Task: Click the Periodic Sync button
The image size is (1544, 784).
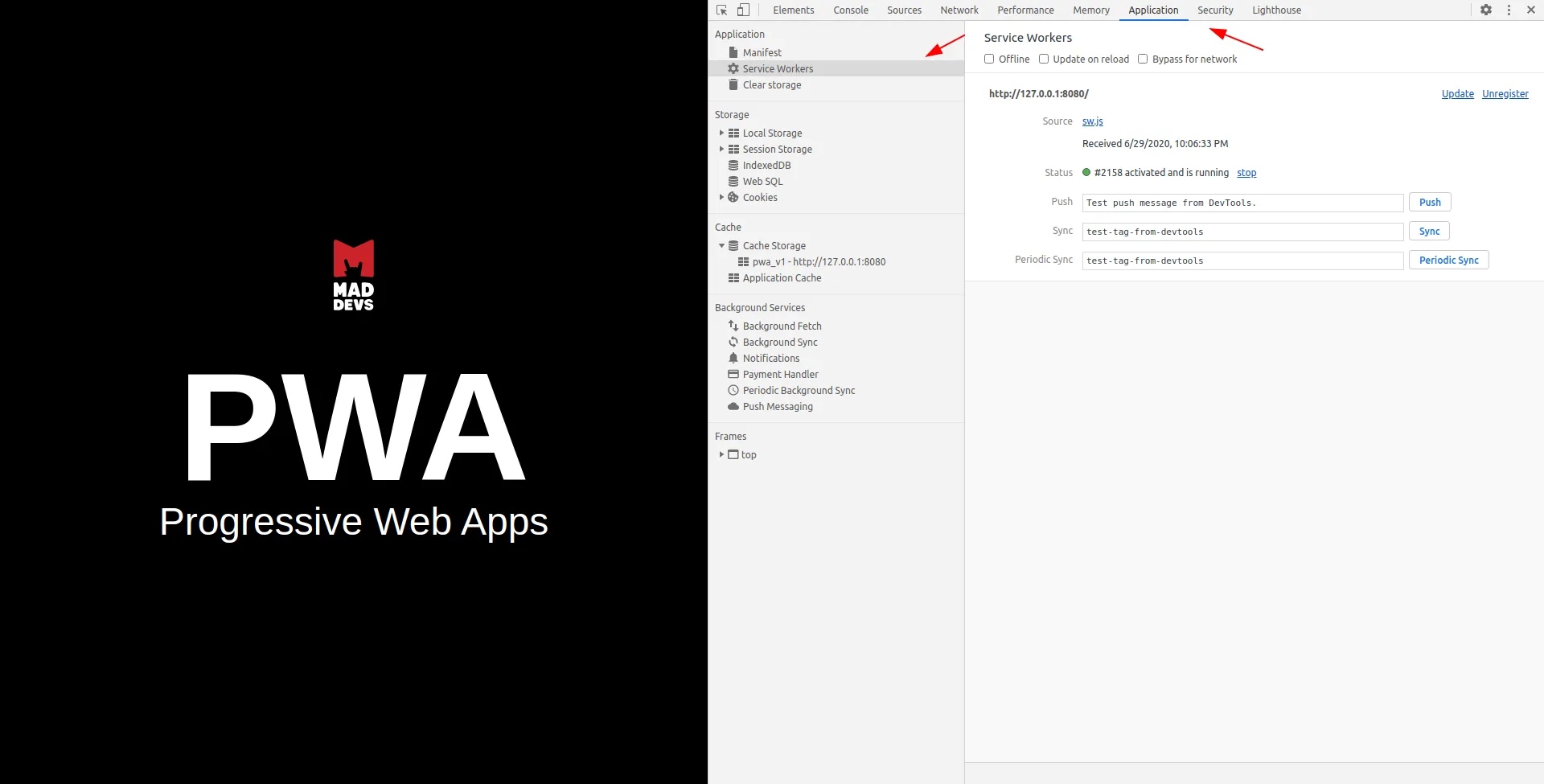Action: tap(1448, 261)
